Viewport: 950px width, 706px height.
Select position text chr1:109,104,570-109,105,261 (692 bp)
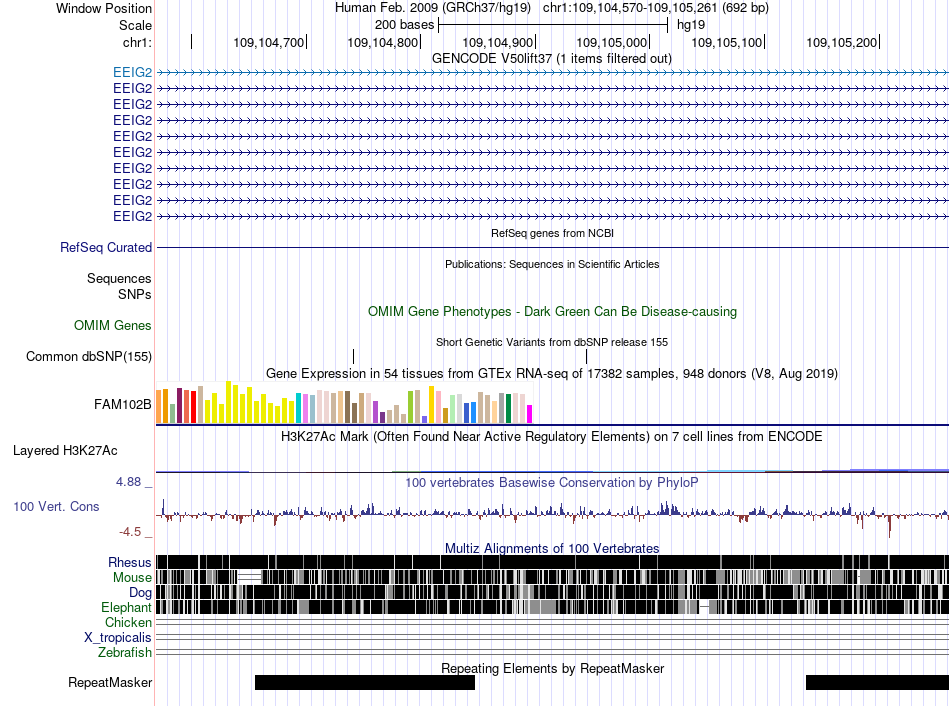coord(656,8)
